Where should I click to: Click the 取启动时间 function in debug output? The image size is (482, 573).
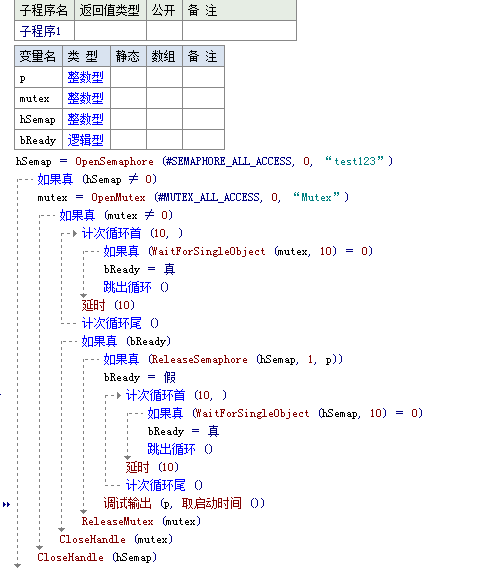click(212, 504)
